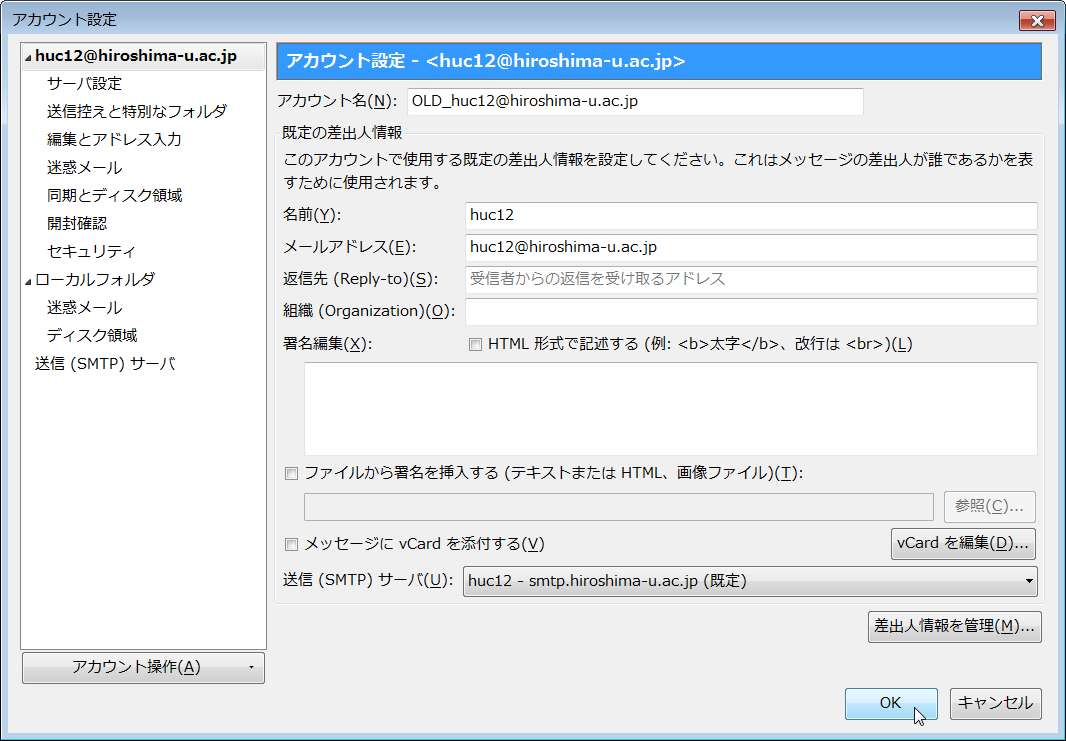
Task: Enable ファイルから署名を挿入する checkbox
Action: [x=292, y=473]
